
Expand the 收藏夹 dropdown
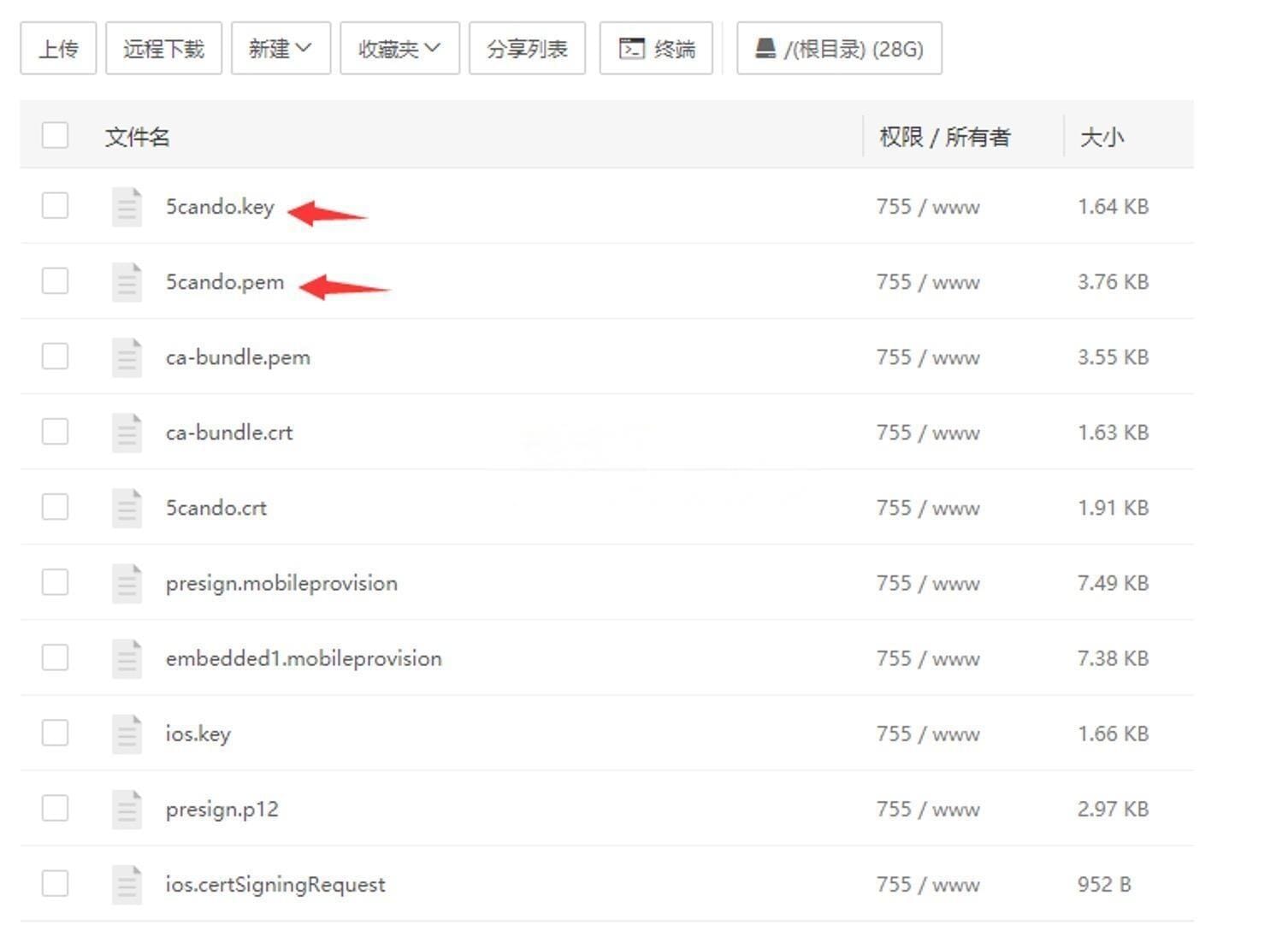coord(399,49)
